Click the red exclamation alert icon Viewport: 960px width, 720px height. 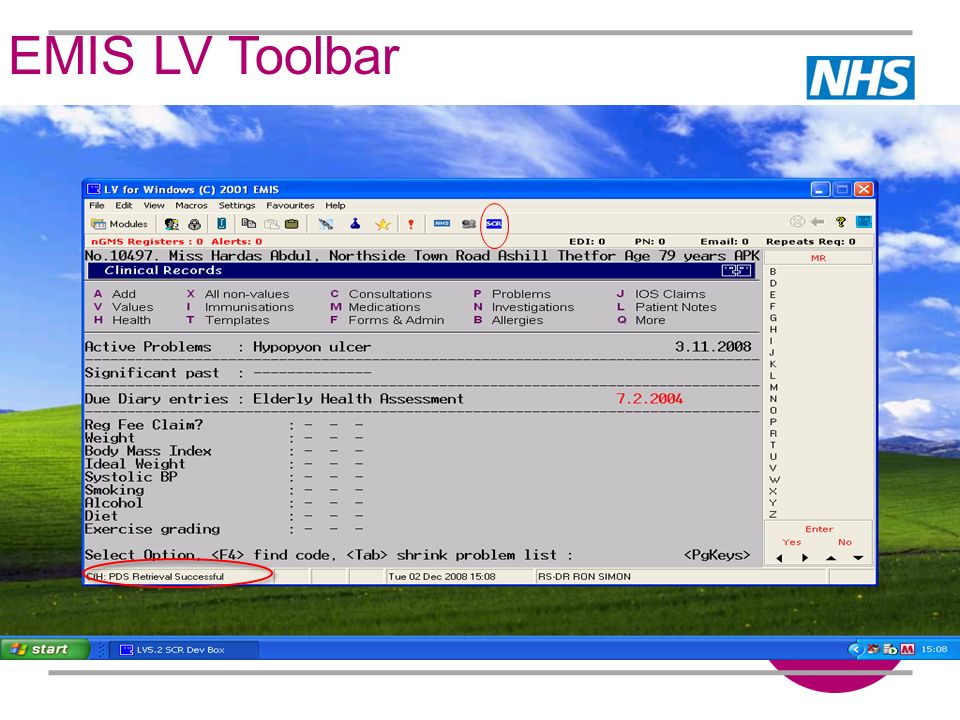pyautogui.click(x=411, y=224)
